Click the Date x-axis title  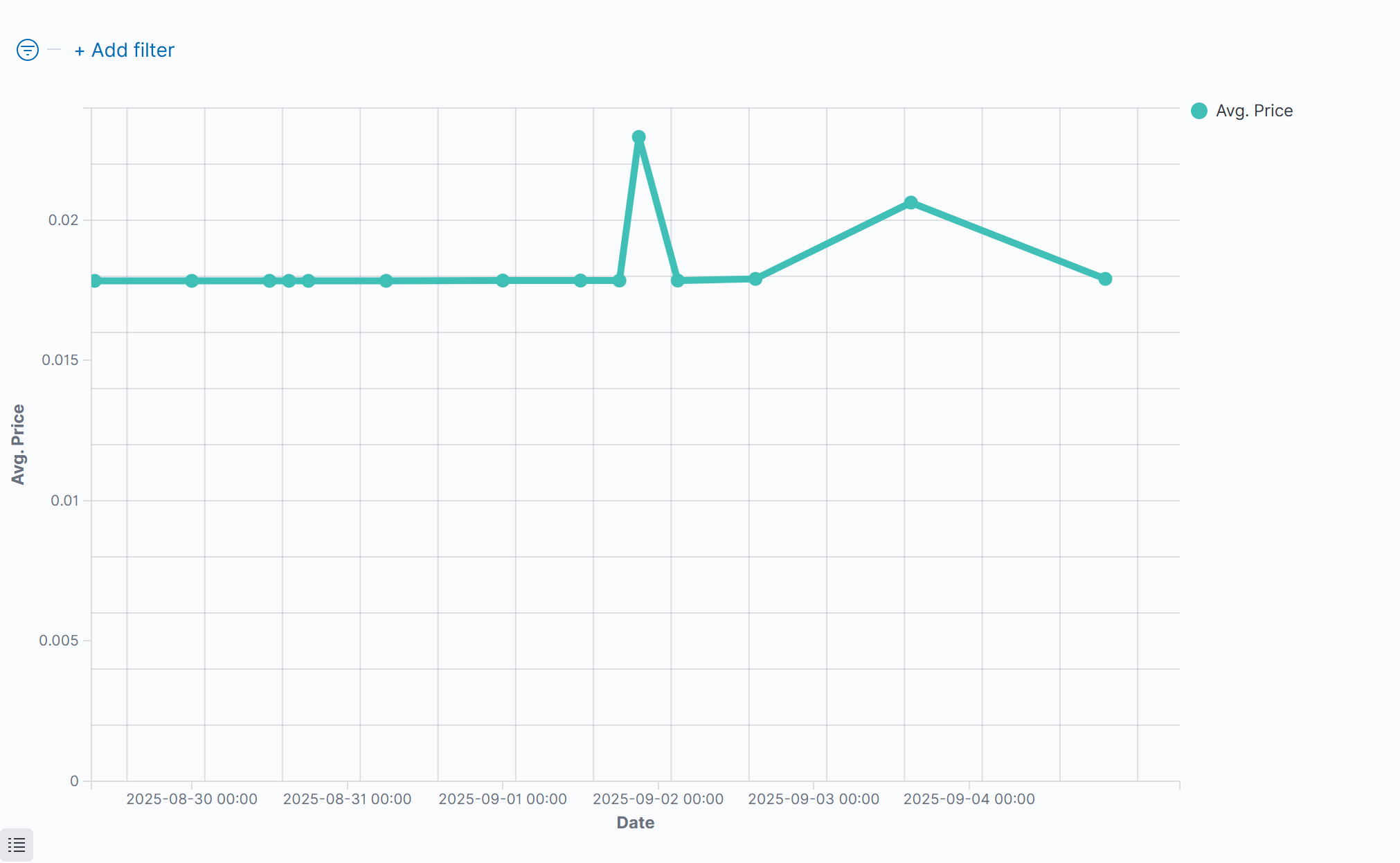pyautogui.click(x=635, y=822)
